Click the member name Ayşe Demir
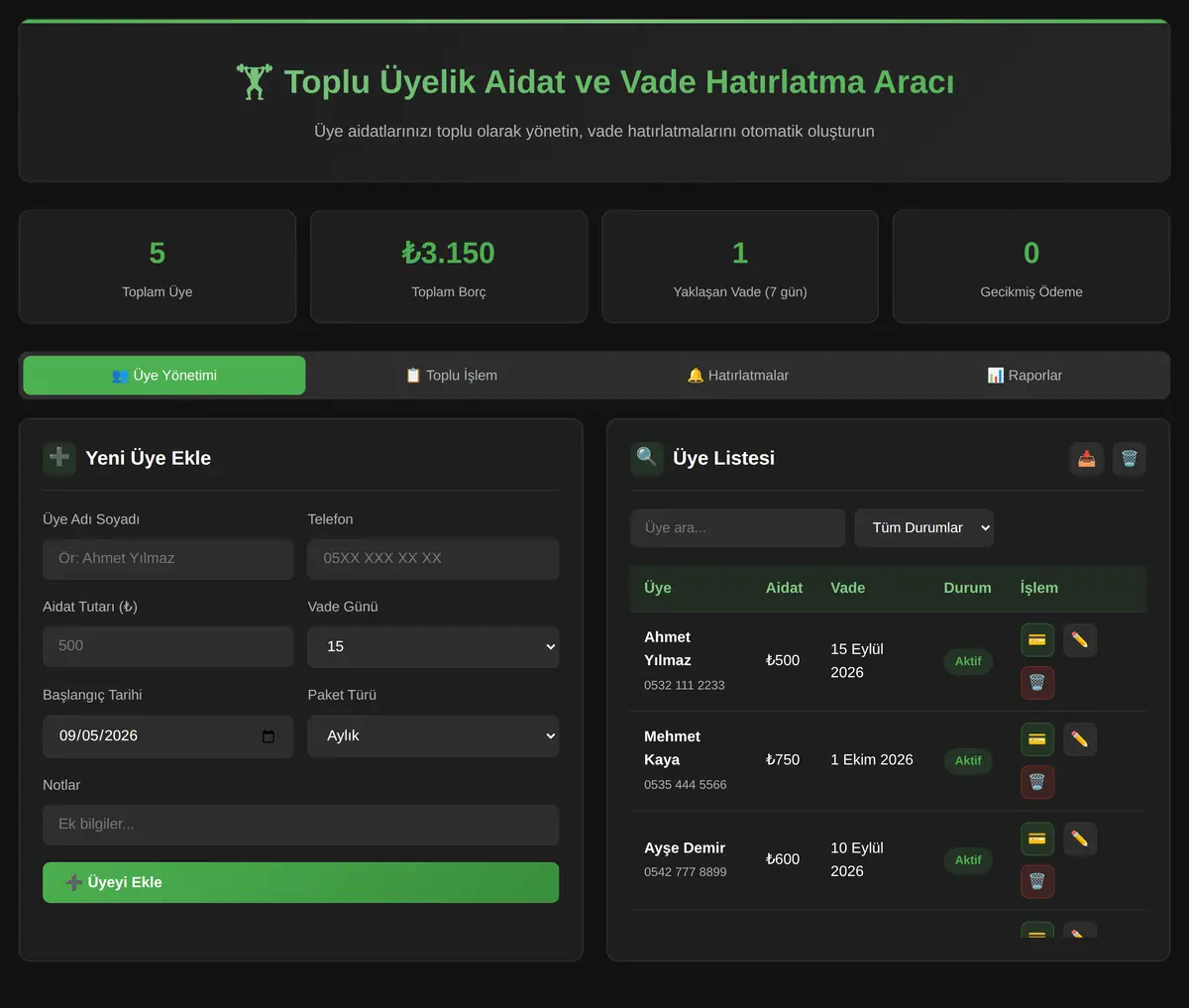This screenshot has width=1189, height=1008. pyautogui.click(x=685, y=848)
